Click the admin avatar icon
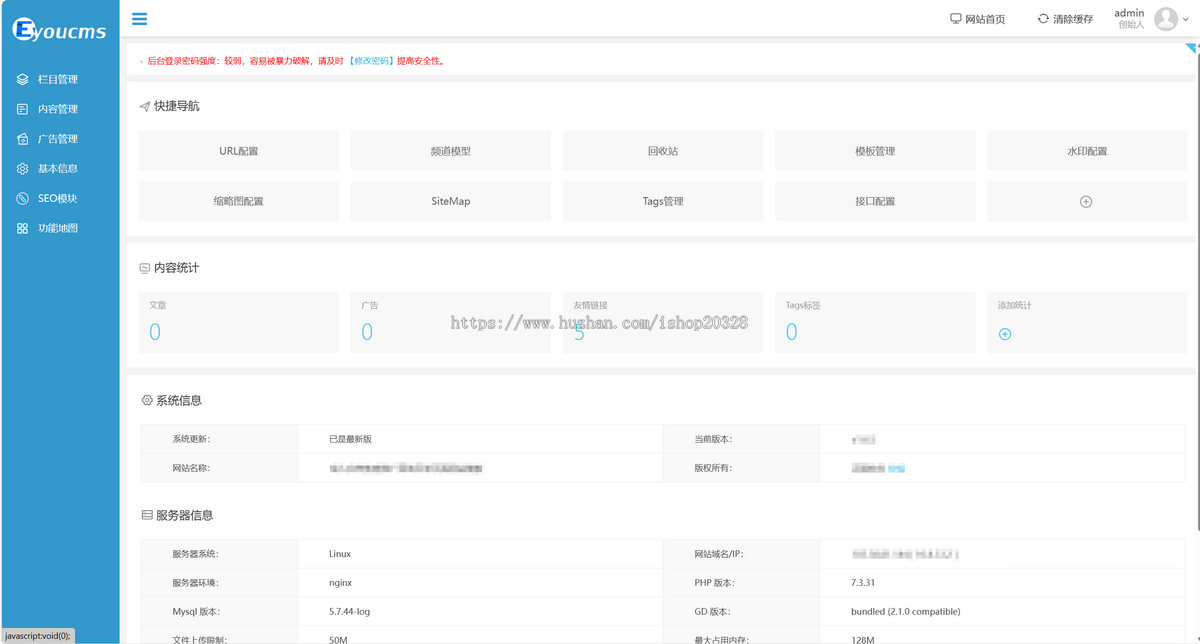Screen dimensions: 1200x644 tap(1166, 19)
